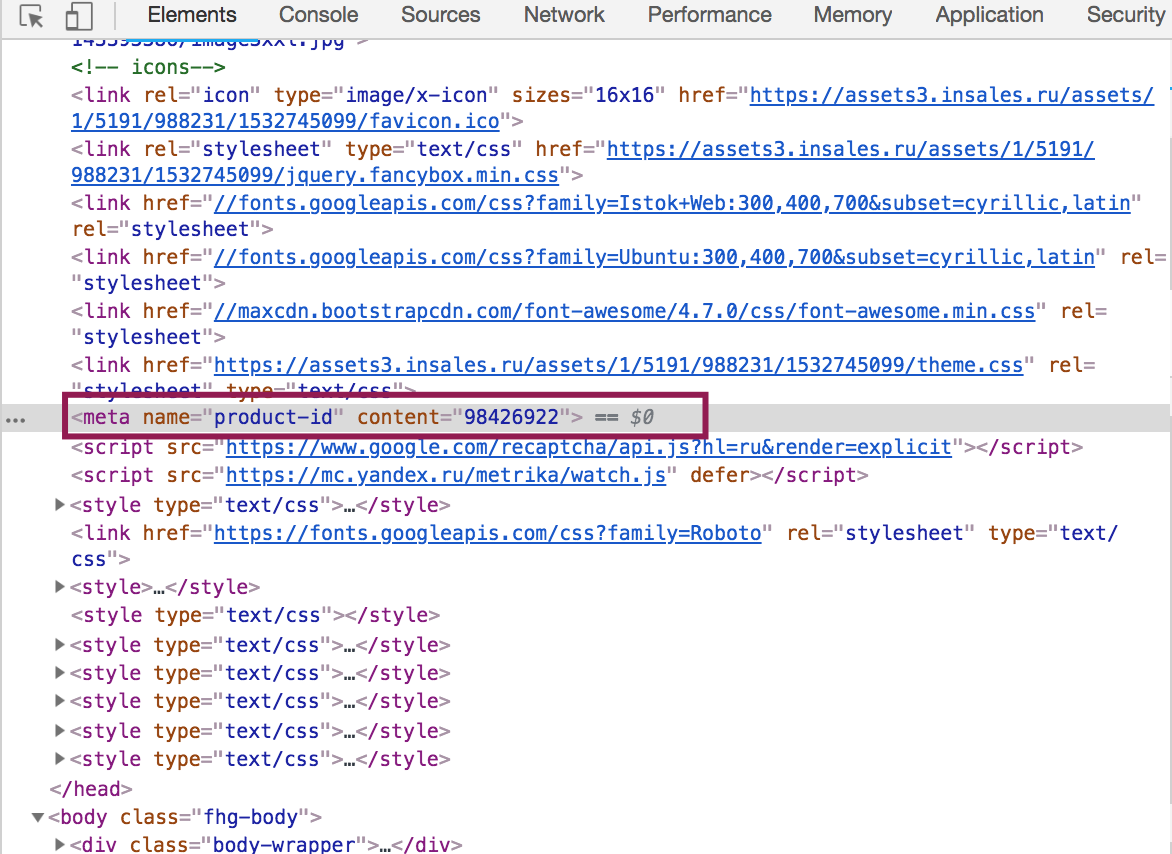Open the yandex metrika watch.js link
Viewport: 1172px width, 854px height.
pos(445,475)
